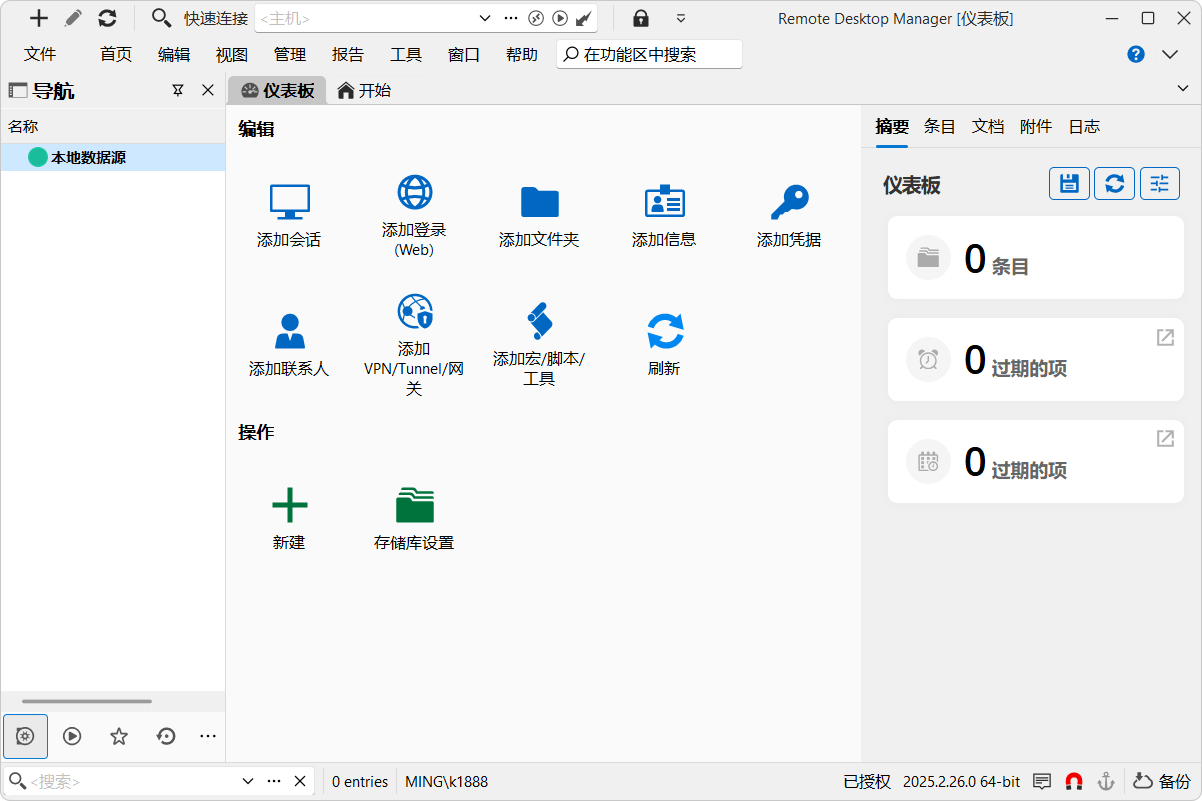Switch to the 条目 tab
Viewport: 1202px width, 801px height.
pyautogui.click(x=940, y=126)
